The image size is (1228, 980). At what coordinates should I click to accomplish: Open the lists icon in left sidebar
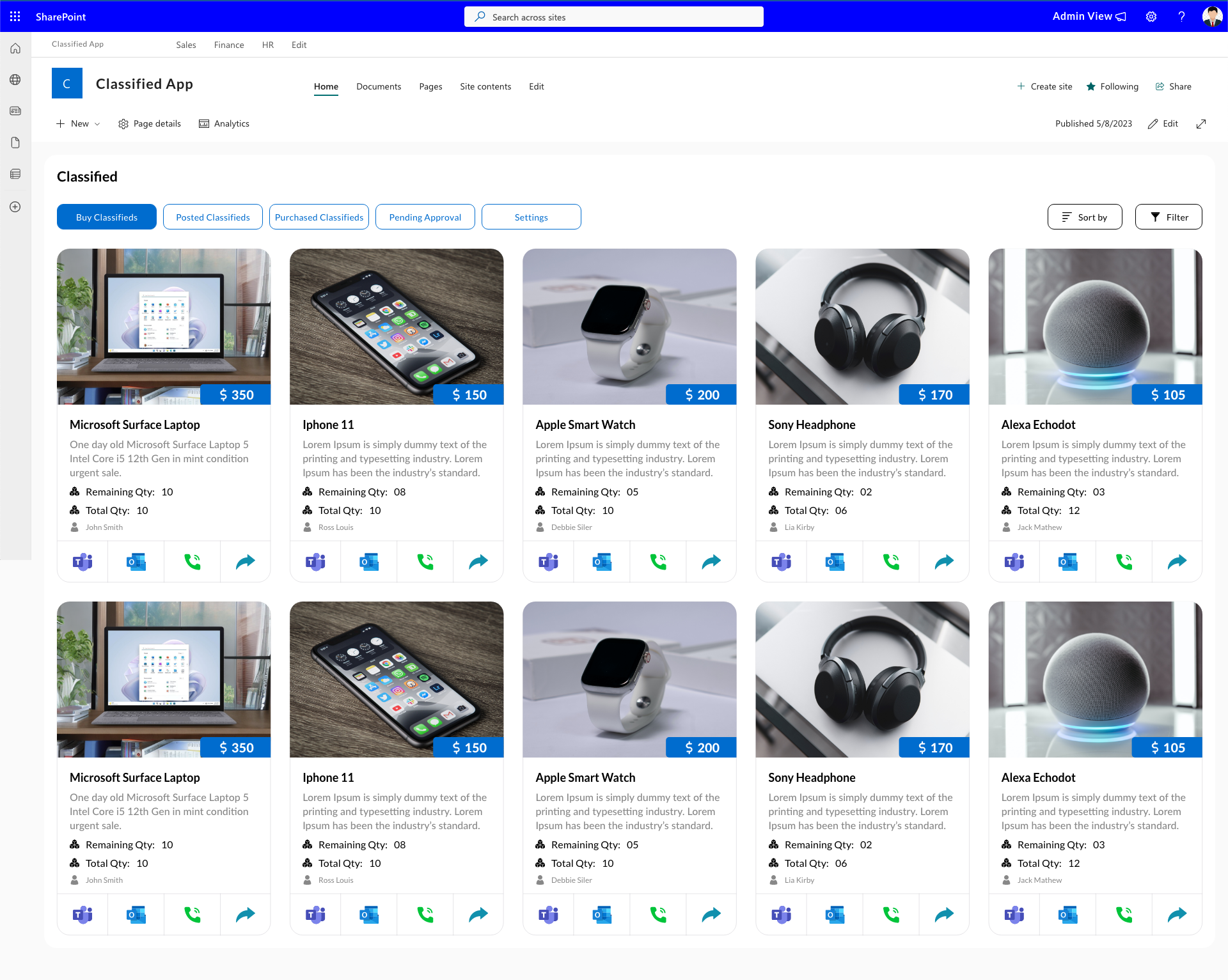[15, 174]
